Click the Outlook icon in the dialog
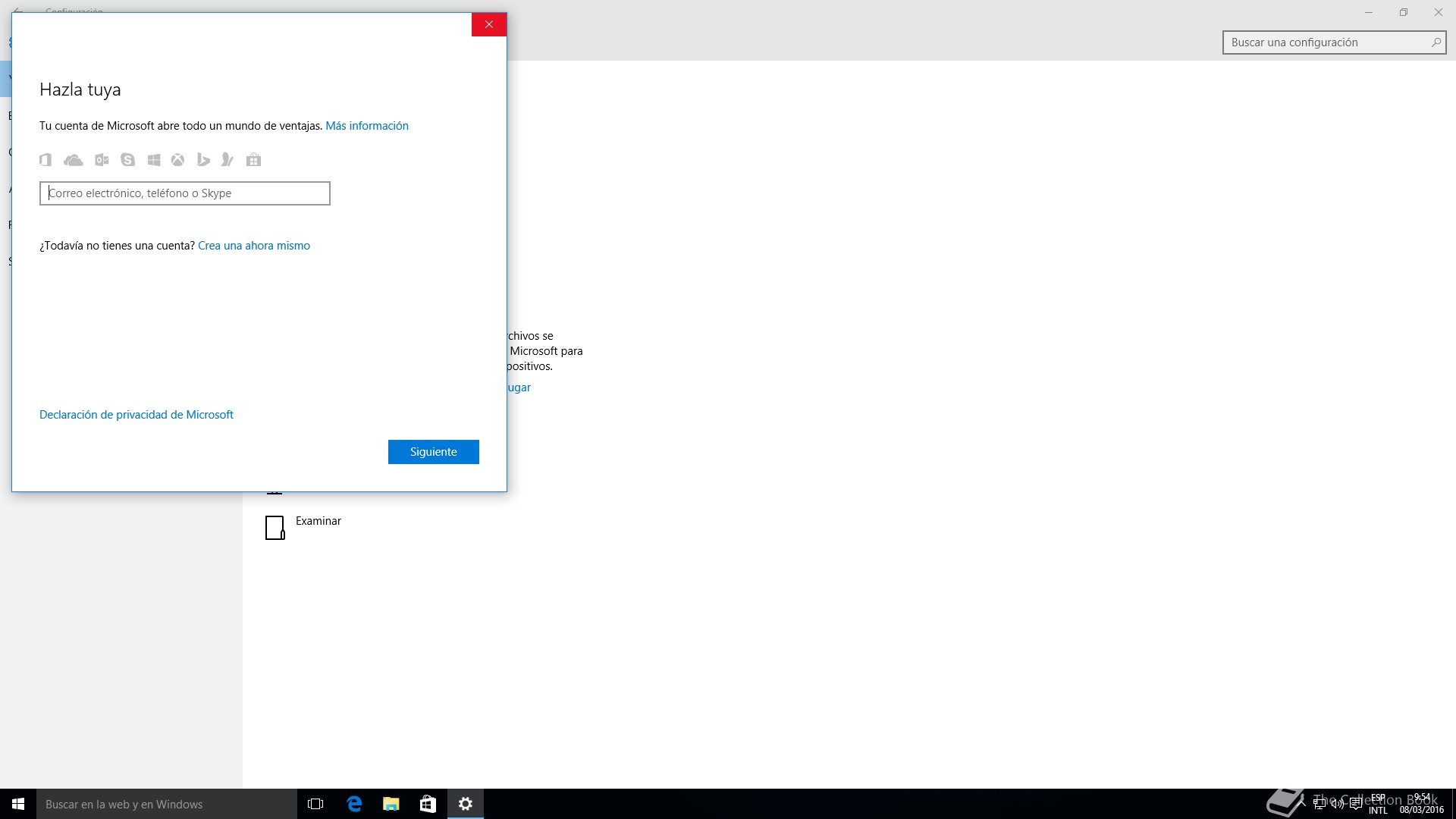 (x=102, y=159)
